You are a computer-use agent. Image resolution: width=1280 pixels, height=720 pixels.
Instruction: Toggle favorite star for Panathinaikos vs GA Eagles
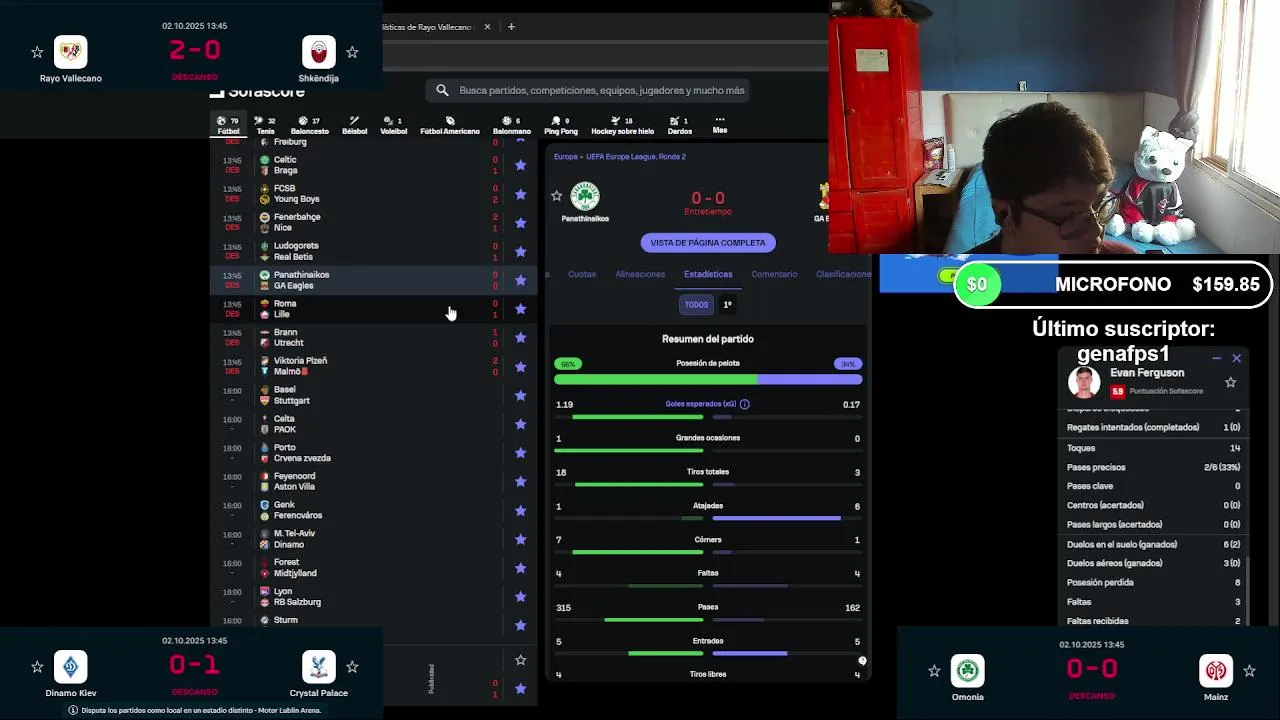(x=520, y=280)
